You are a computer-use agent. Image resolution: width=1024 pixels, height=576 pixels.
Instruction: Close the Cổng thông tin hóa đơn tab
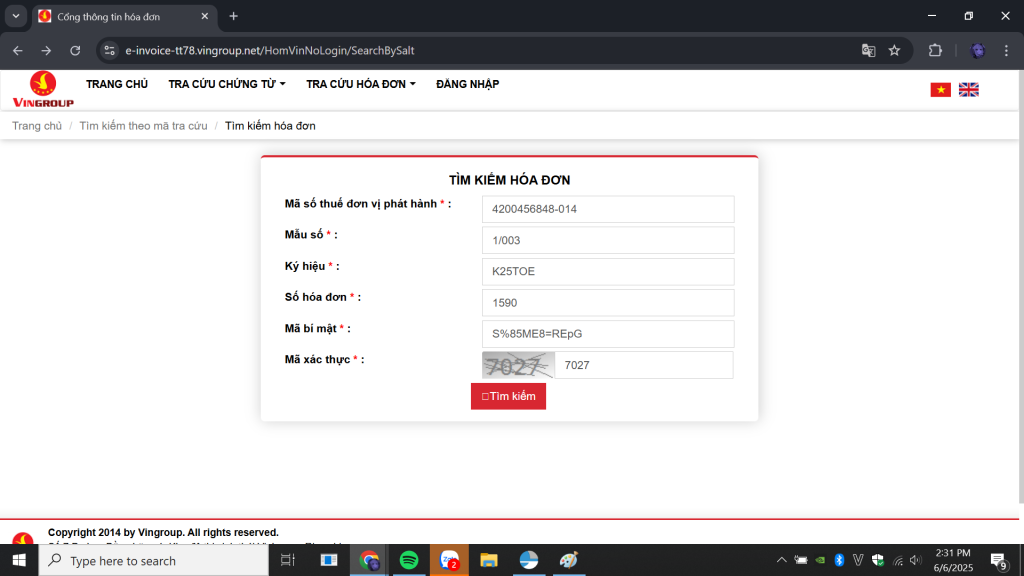click(x=204, y=16)
